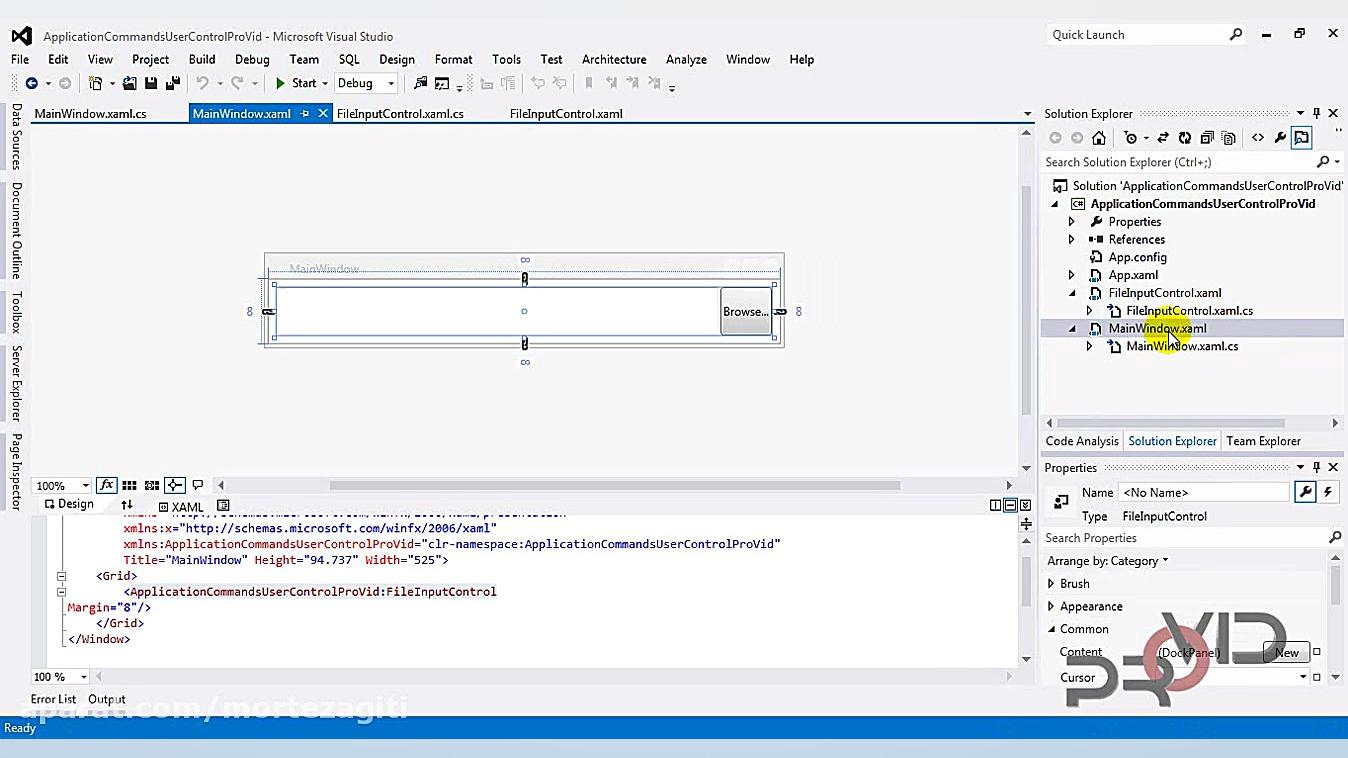
Task: Toggle auto-hide pin on Solution Explorer panel
Action: (1317, 114)
